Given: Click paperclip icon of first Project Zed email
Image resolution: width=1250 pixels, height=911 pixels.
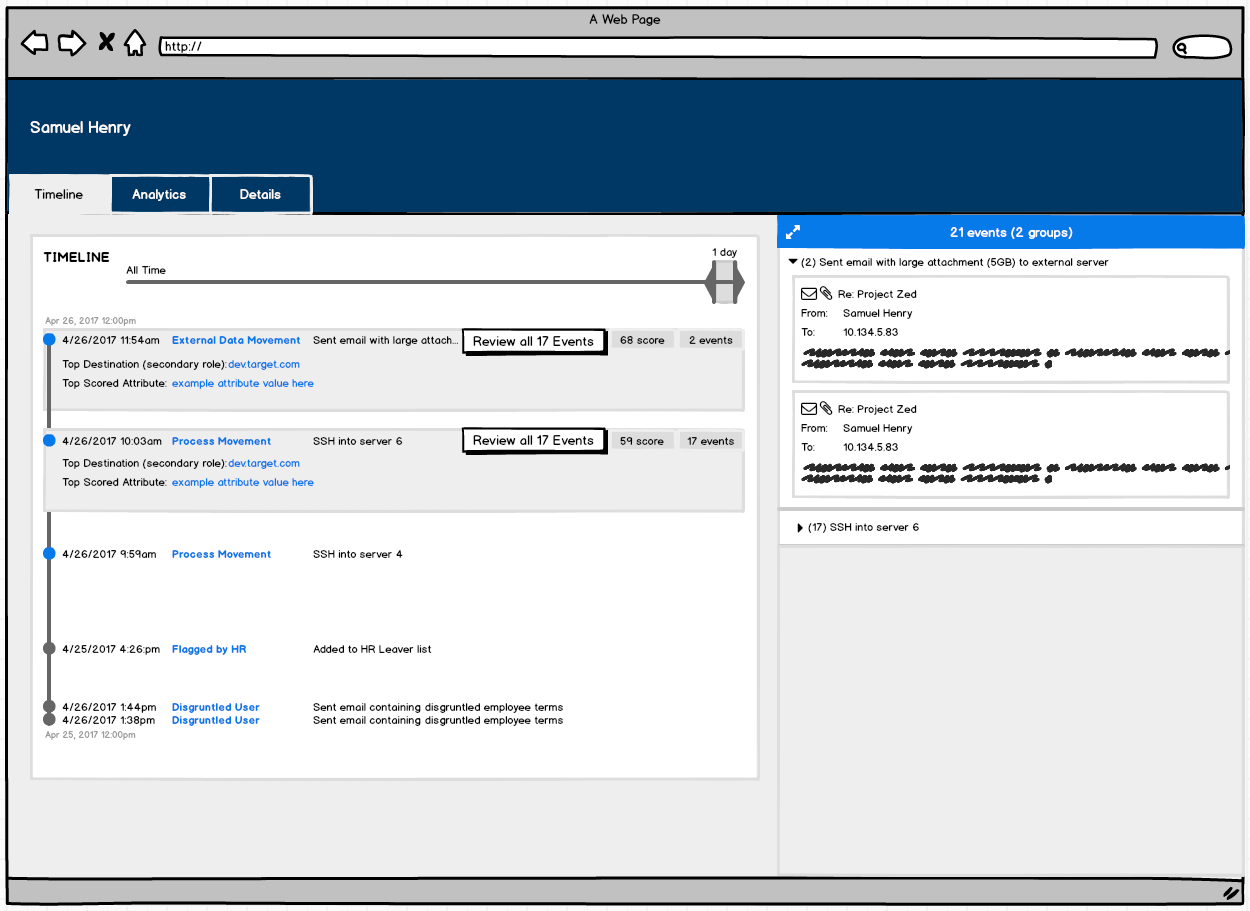Looking at the screenshot, I should (x=826, y=294).
